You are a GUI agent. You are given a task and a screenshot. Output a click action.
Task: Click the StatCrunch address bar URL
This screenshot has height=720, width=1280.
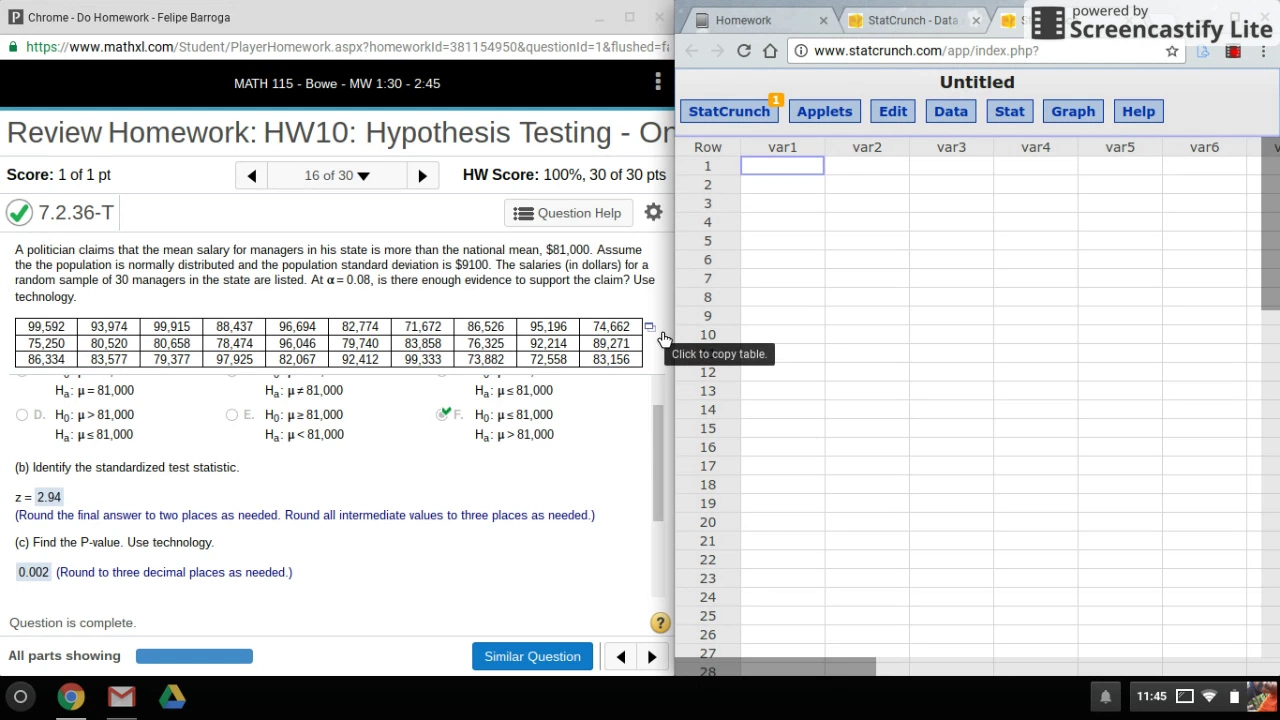click(926, 51)
